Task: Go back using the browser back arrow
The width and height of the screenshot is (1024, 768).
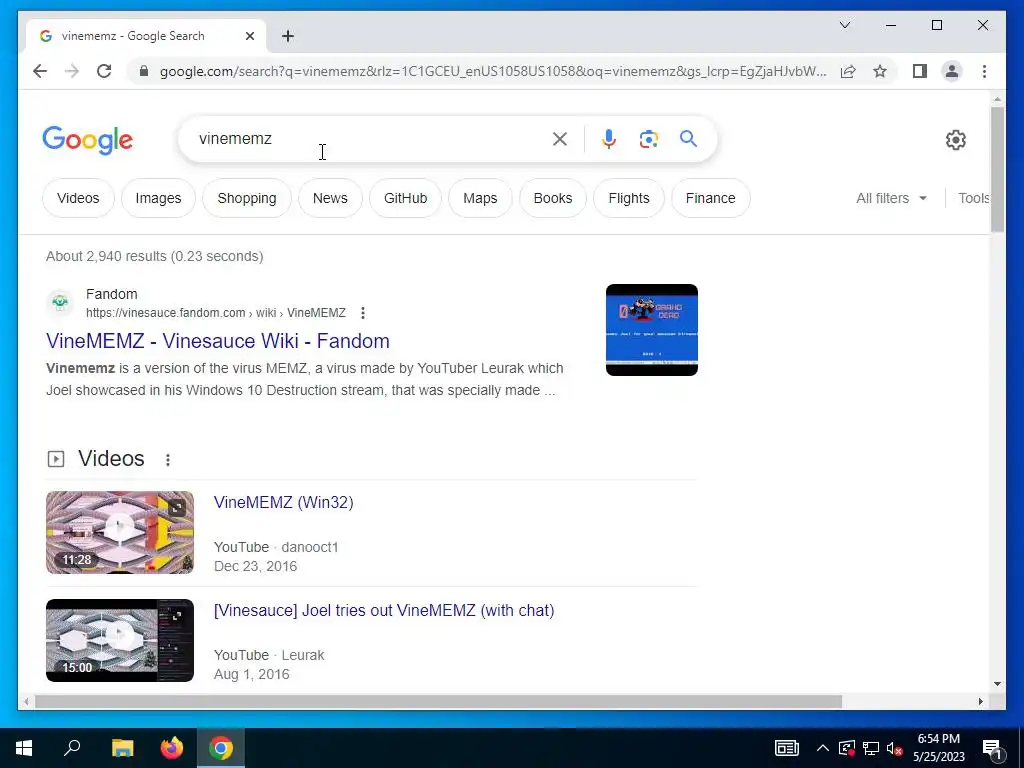Action: pos(40,71)
